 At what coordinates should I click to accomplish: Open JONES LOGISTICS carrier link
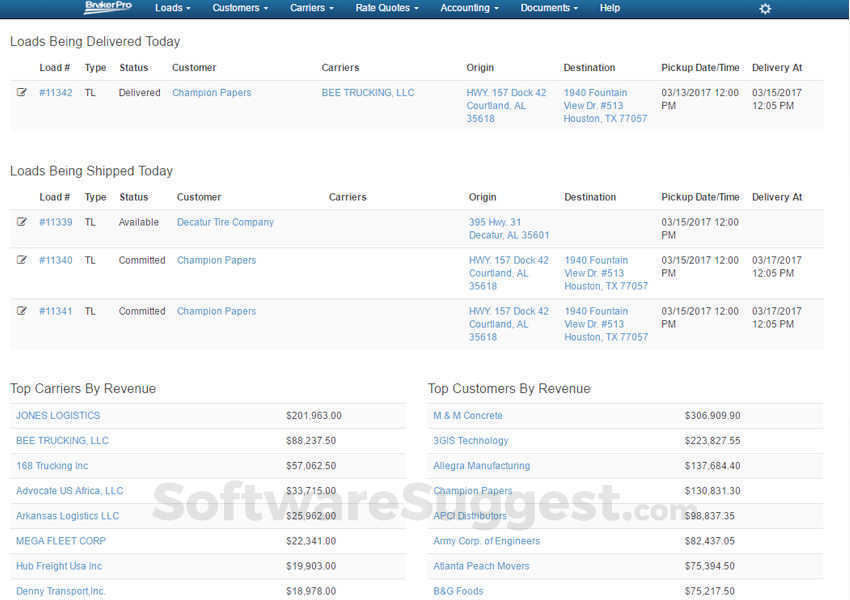pyautogui.click(x=58, y=416)
